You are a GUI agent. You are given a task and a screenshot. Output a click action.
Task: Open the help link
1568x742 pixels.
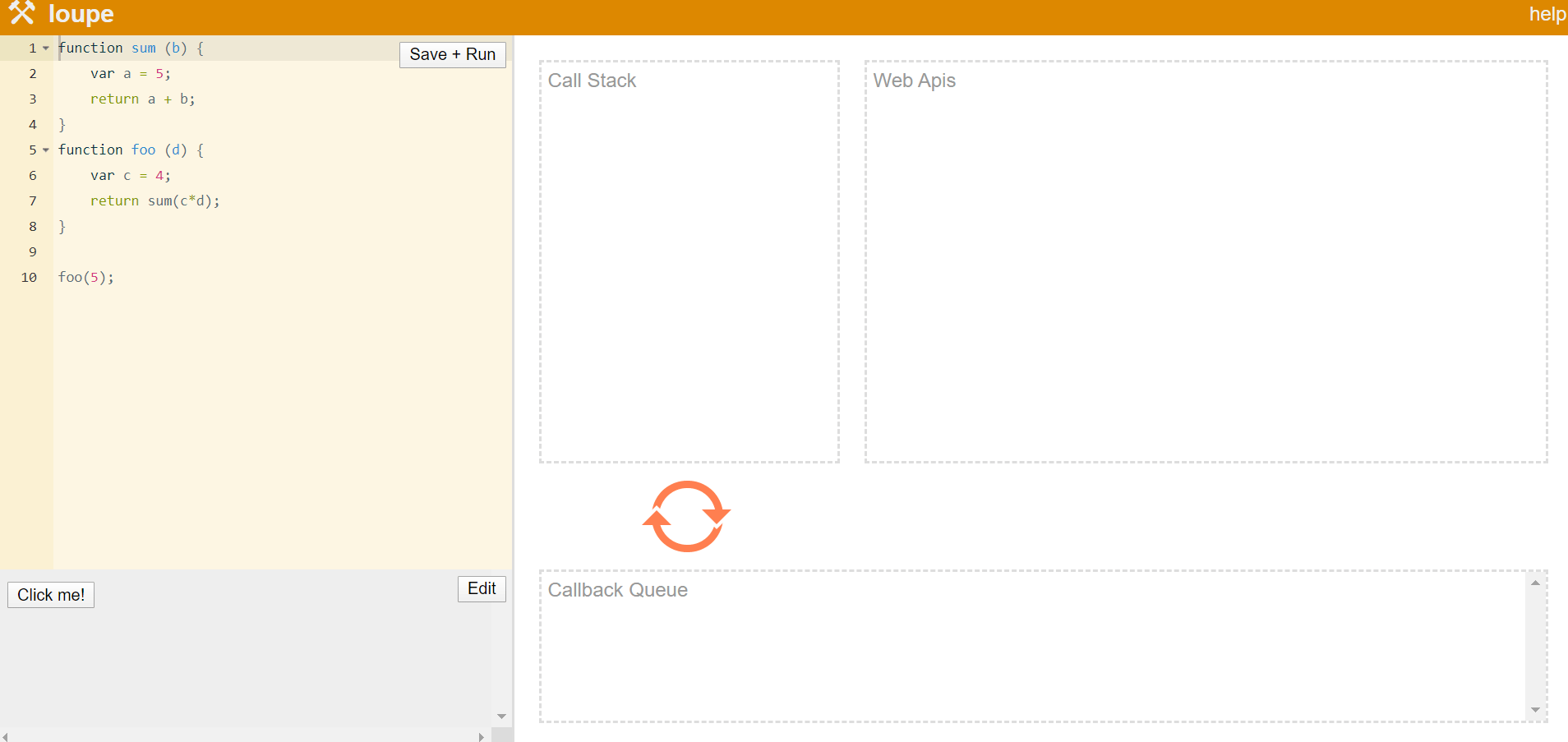coord(1547,14)
